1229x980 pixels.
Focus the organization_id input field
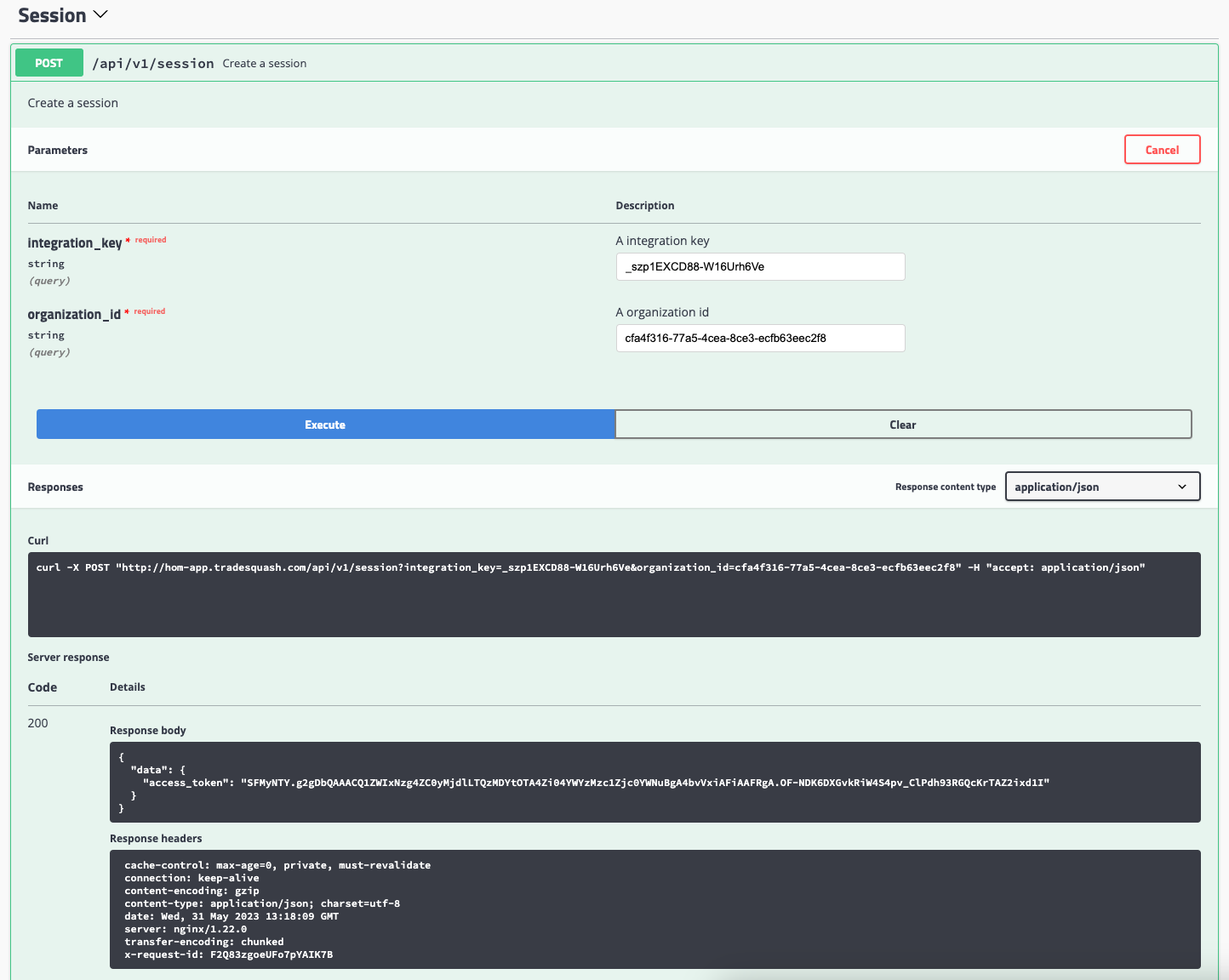(x=760, y=338)
